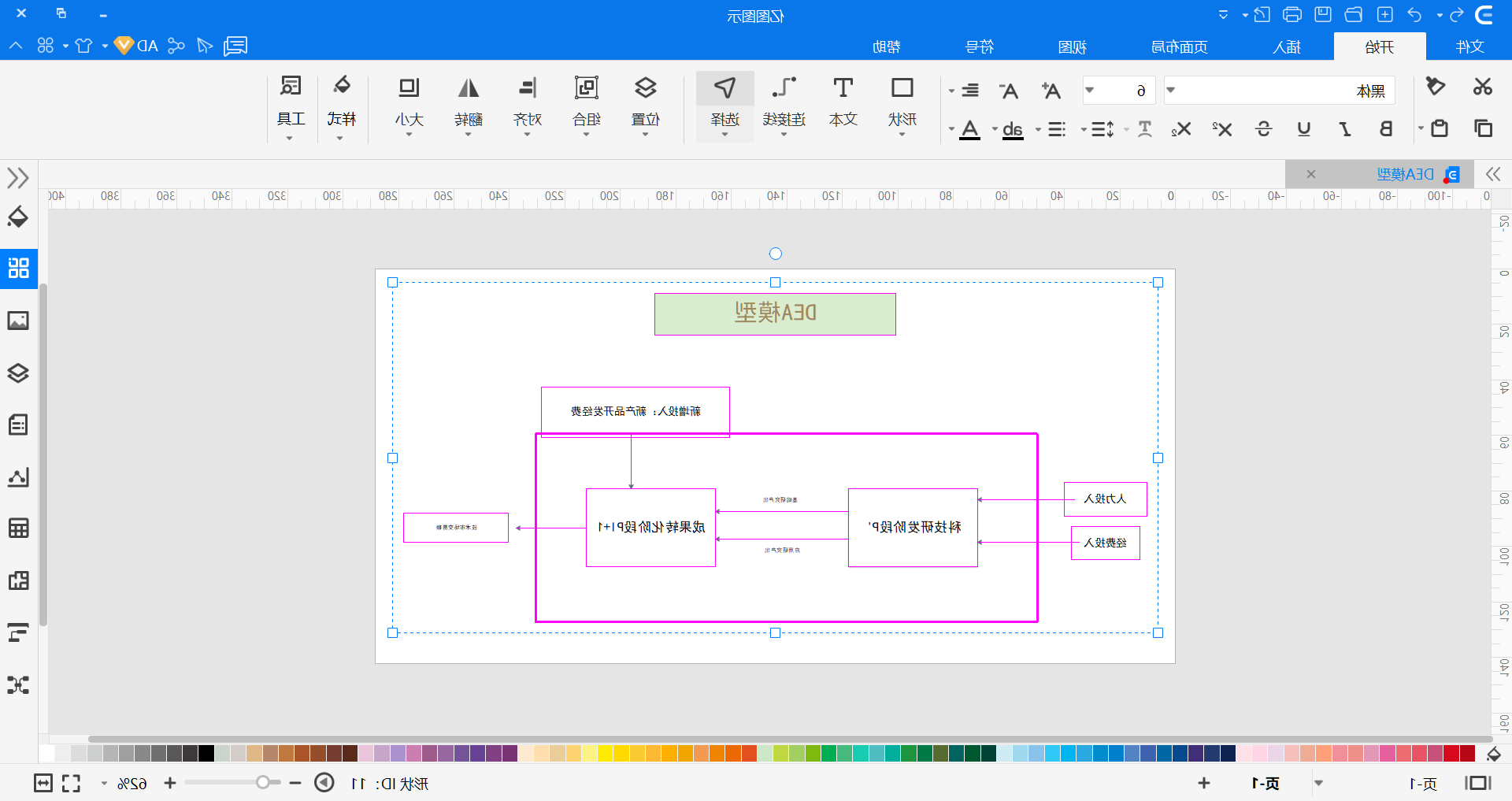Toggle Superscript formatting
1512x801 pixels.
(x=1222, y=128)
